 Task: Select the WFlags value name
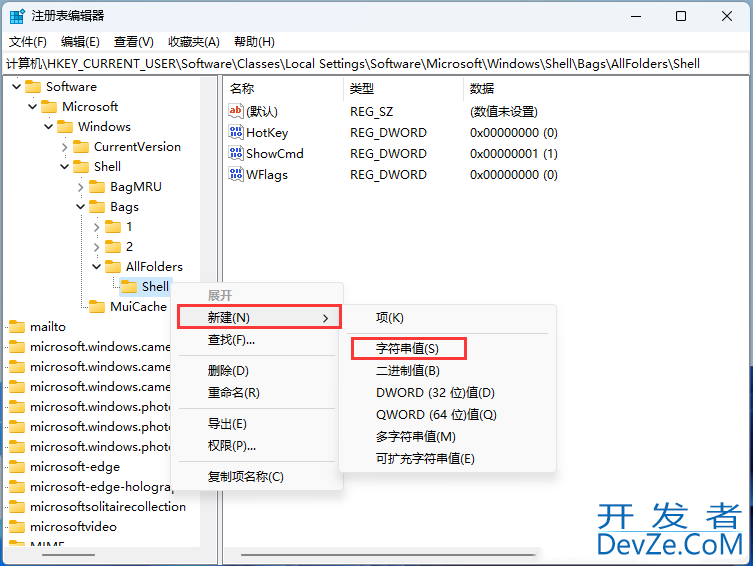(267, 175)
